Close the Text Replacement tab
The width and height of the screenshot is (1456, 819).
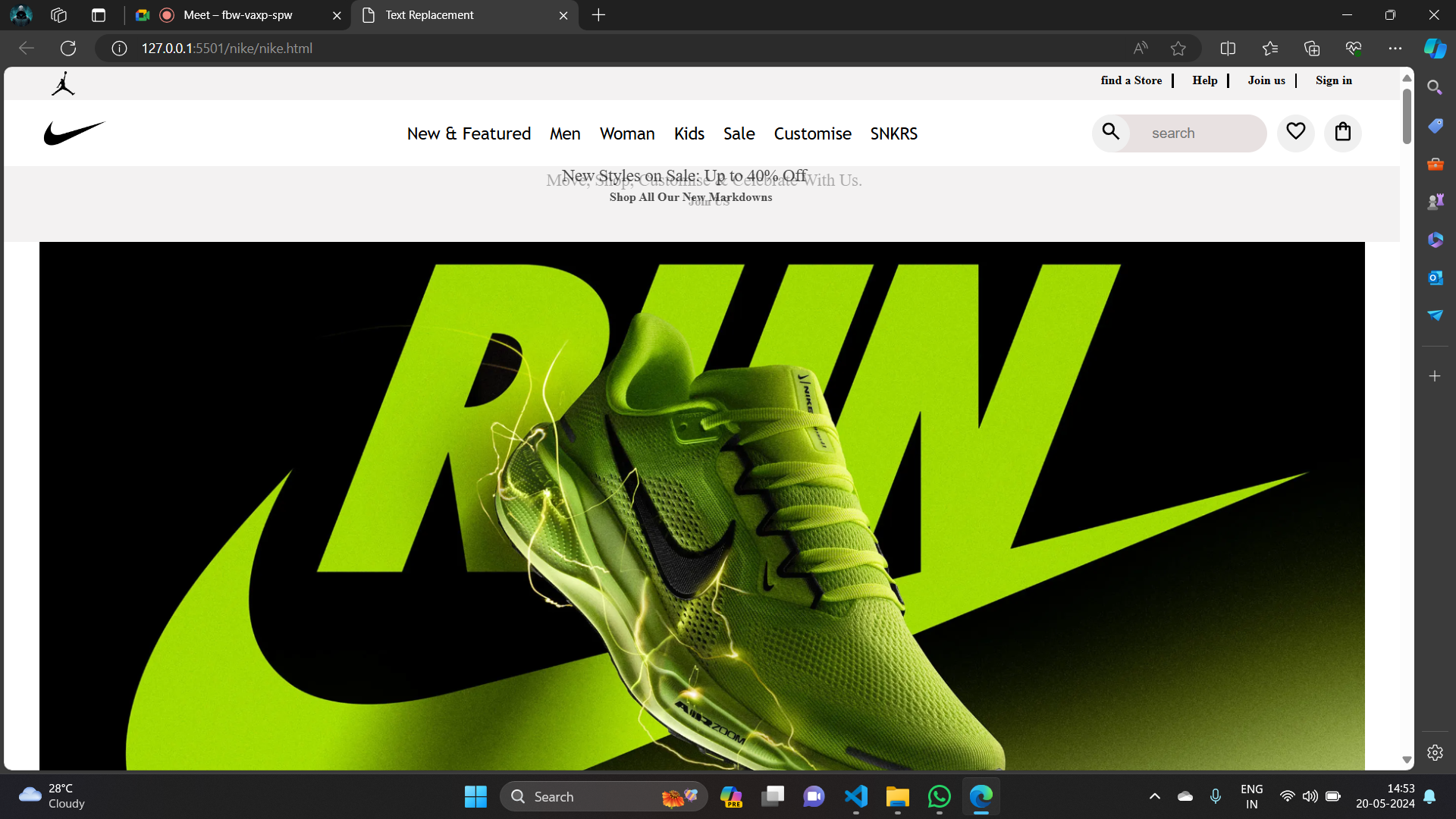(563, 15)
